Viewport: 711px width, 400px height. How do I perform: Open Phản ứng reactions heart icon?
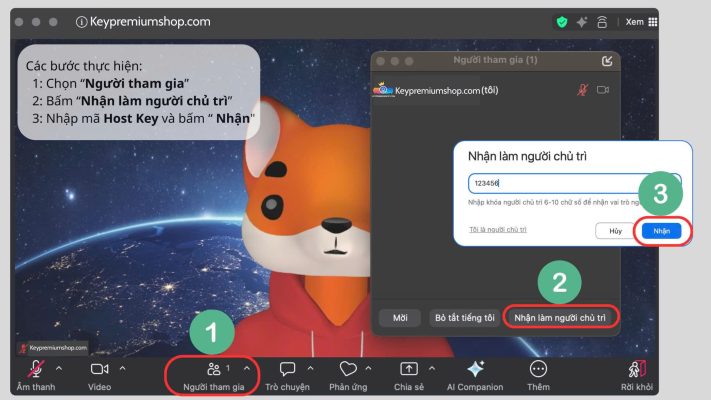pos(348,369)
